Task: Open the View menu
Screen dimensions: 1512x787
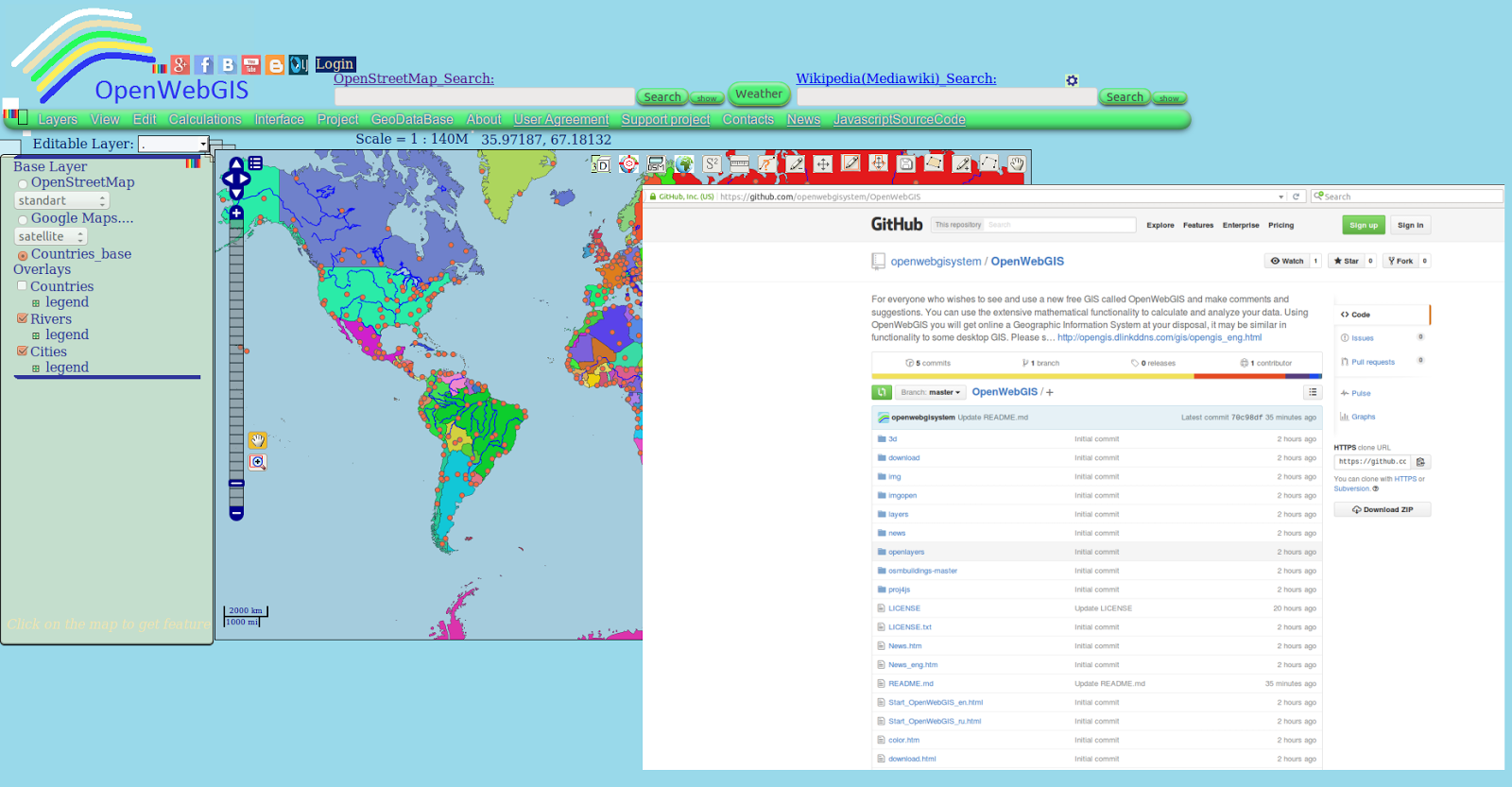Action: click(105, 119)
